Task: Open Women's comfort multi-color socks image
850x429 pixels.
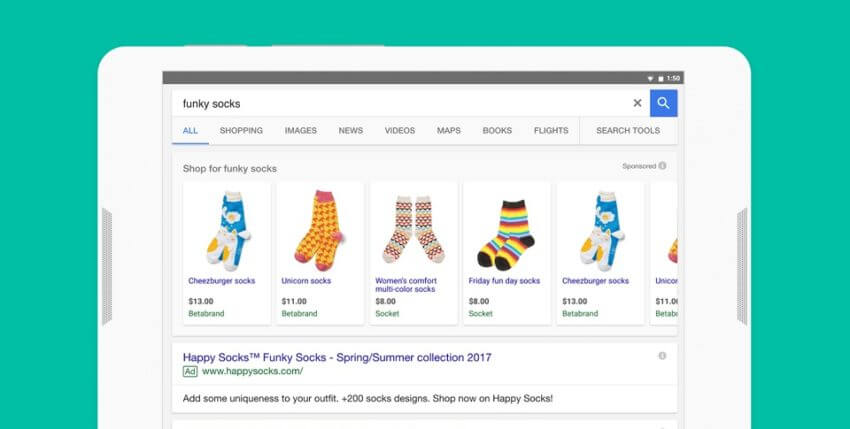Action: [414, 229]
